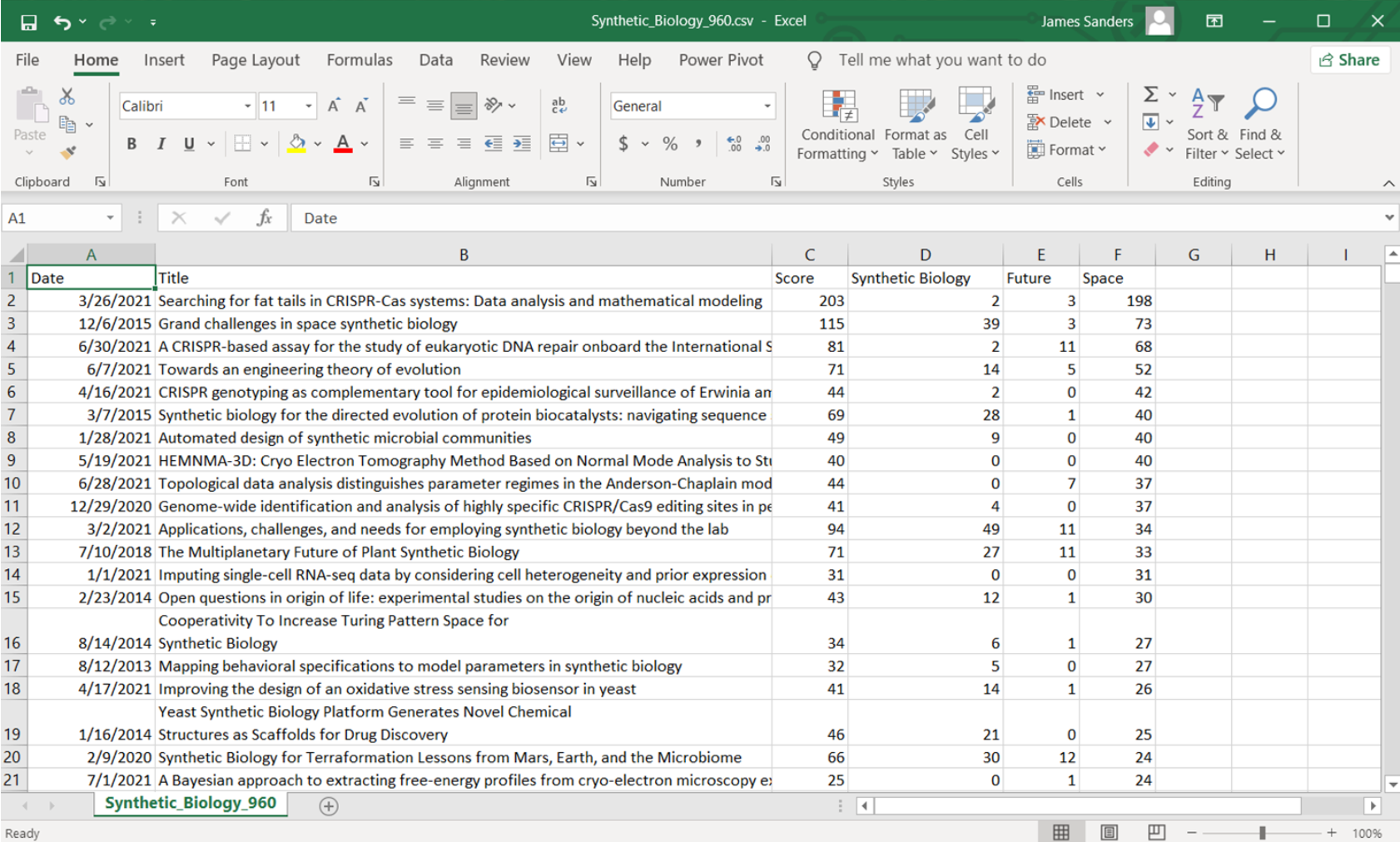Image resolution: width=1400 pixels, height=842 pixels.
Task: Click the Borders icon
Action: pyautogui.click(x=242, y=143)
